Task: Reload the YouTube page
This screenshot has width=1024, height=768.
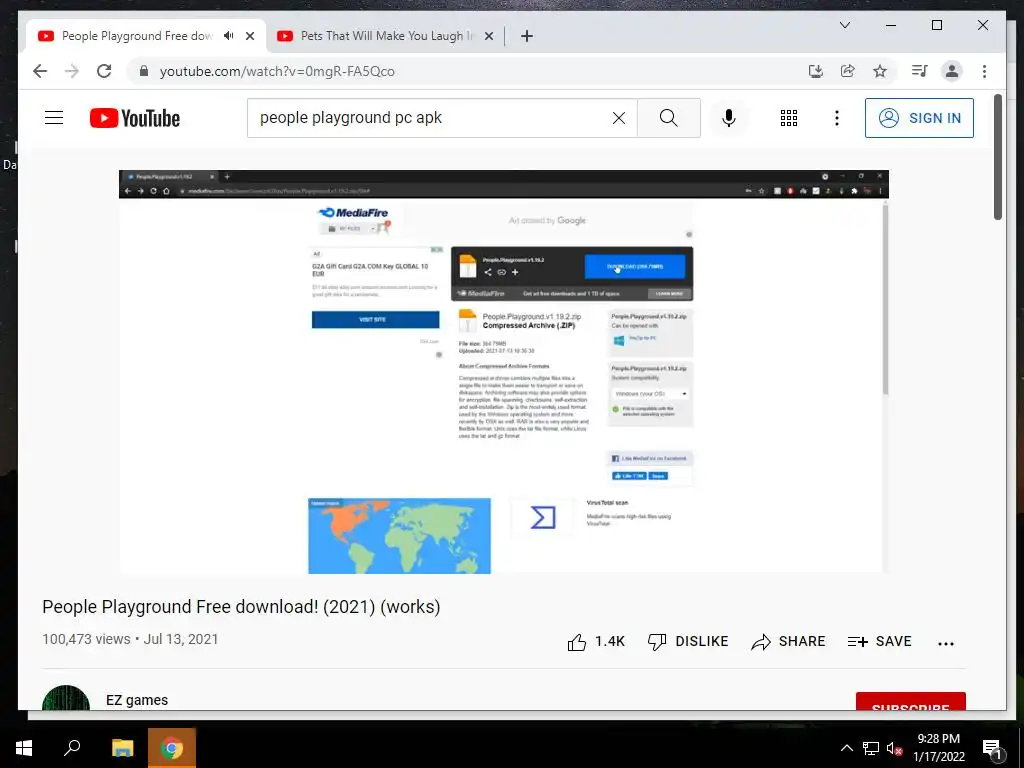Action: tap(104, 71)
